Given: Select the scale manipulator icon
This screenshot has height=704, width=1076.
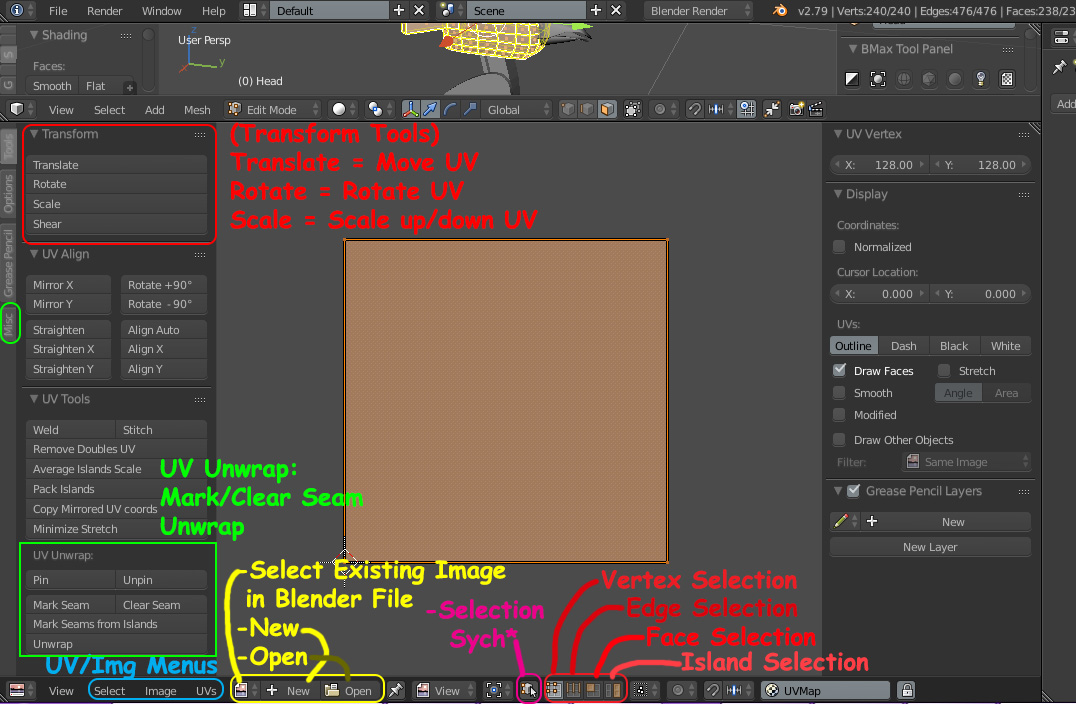Looking at the screenshot, I should [x=470, y=109].
